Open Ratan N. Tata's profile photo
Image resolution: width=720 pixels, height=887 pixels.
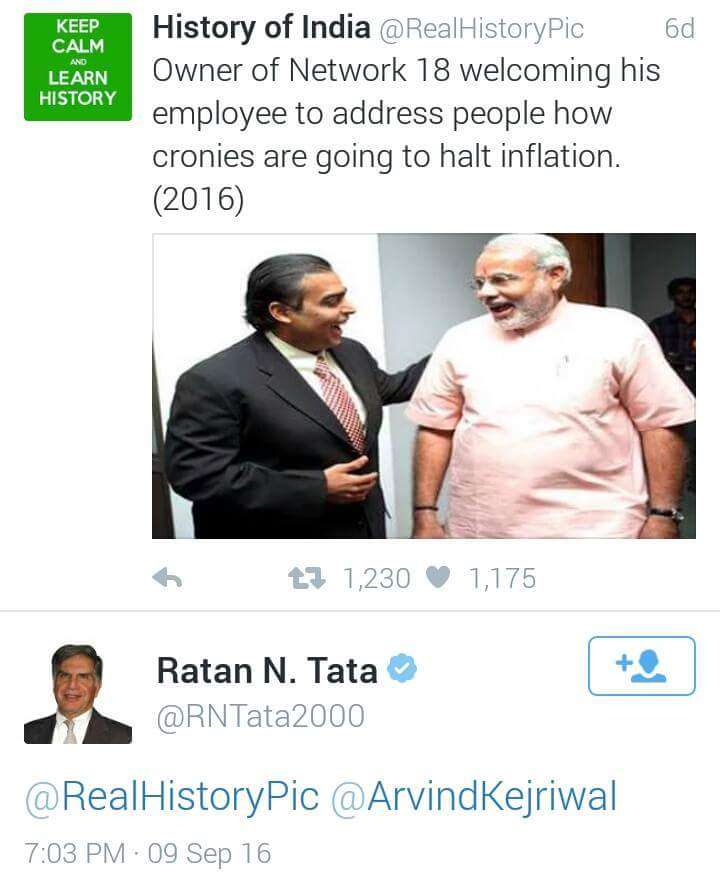tap(77, 694)
